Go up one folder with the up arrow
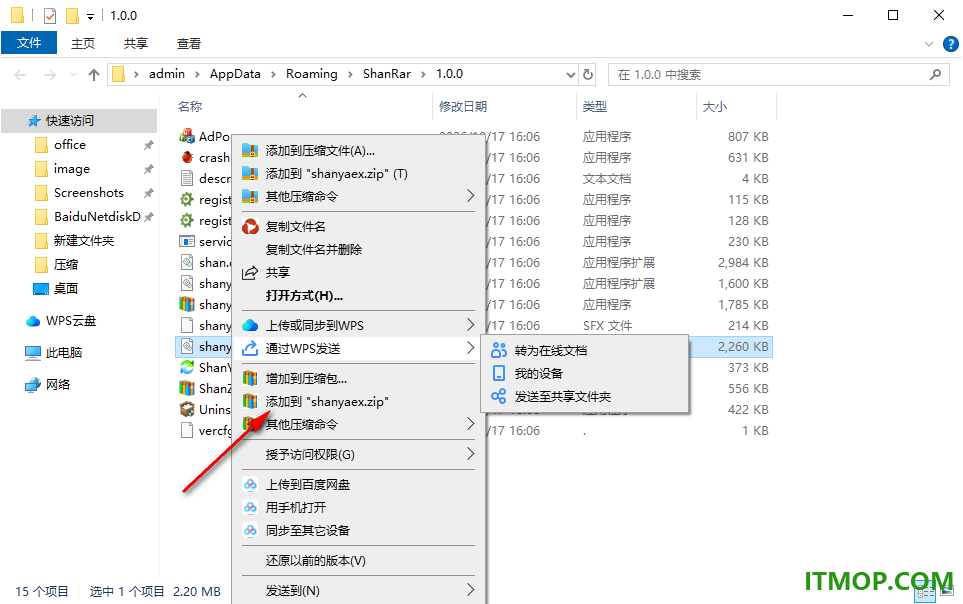Viewport: 963px width, 604px height. click(x=93, y=74)
